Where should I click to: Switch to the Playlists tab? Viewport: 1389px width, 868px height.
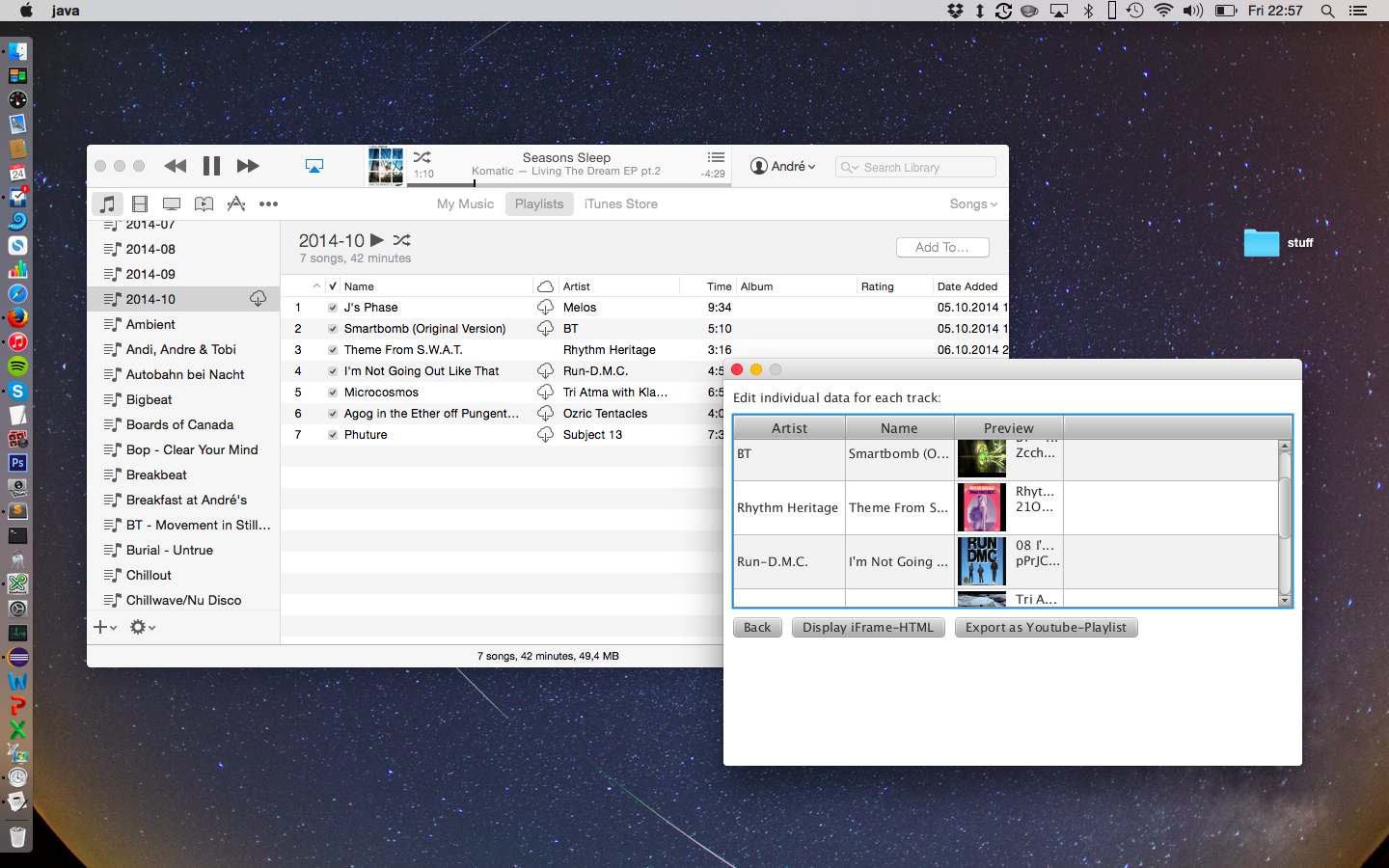(539, 203)
